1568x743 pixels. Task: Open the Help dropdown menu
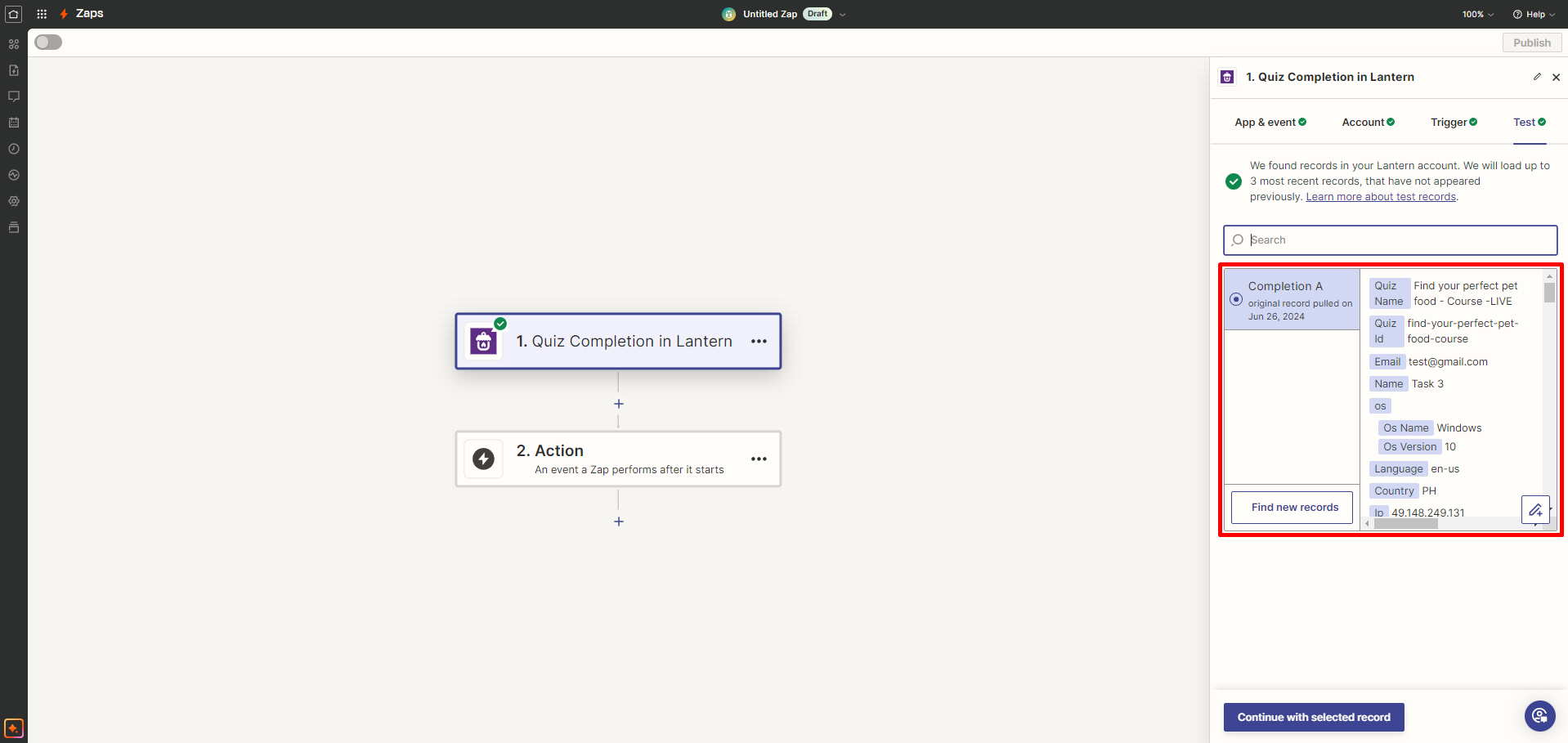pos(1534,15)
